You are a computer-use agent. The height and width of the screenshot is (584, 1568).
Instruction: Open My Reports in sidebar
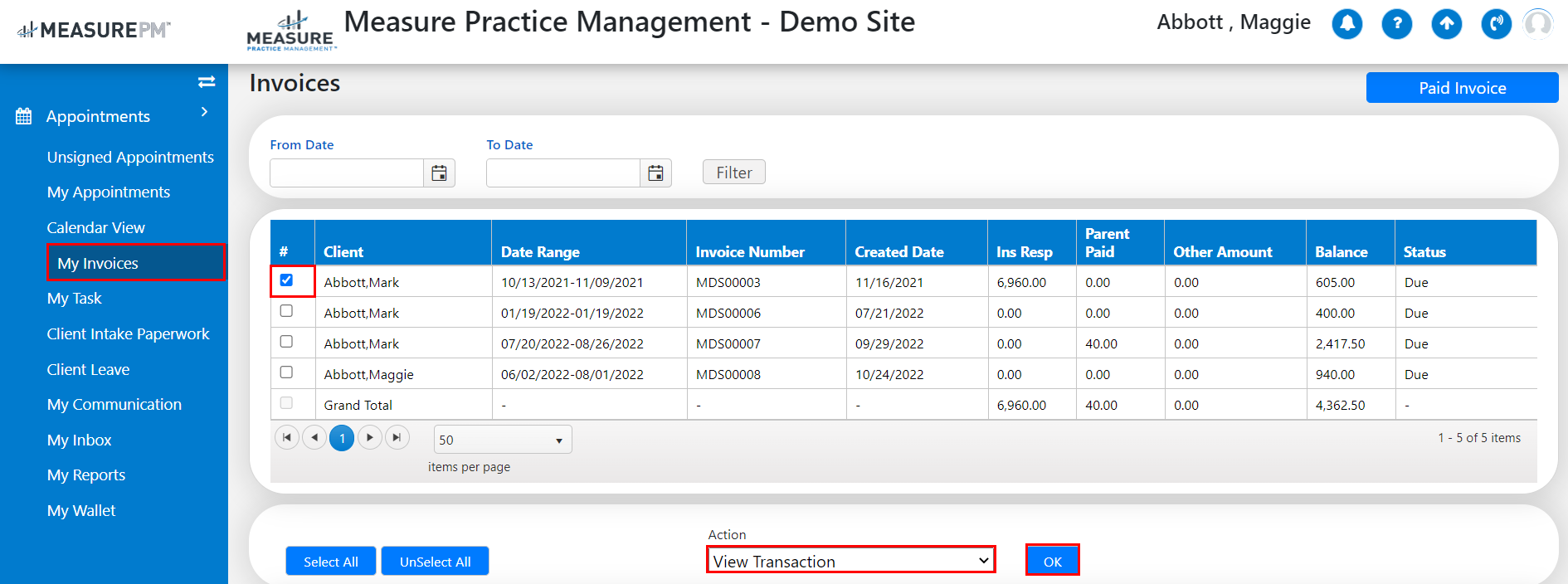click(x=86, y=474)
